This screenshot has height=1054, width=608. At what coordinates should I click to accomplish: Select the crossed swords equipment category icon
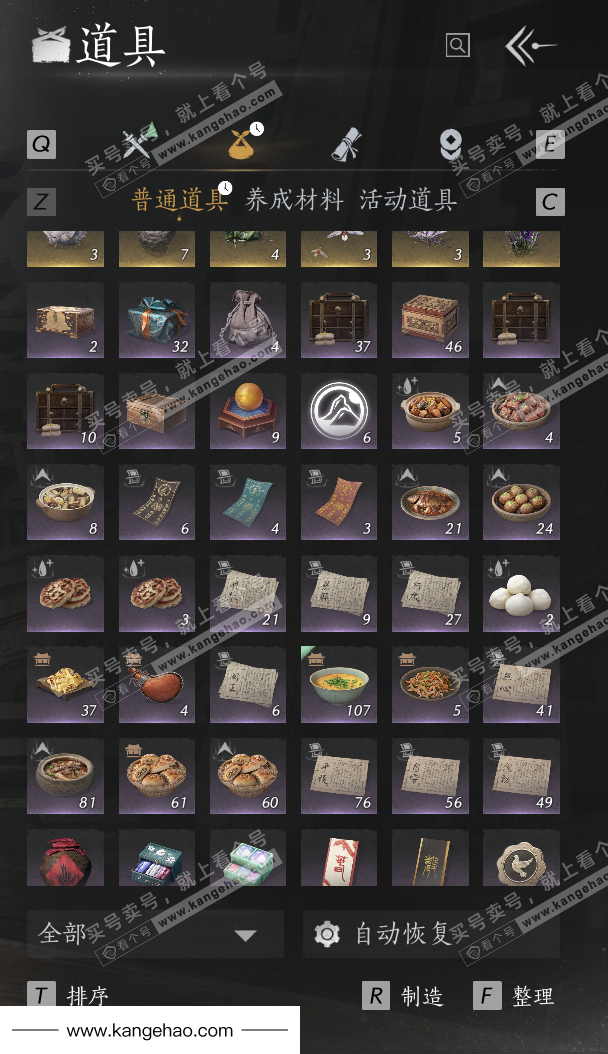coord(138,143)
